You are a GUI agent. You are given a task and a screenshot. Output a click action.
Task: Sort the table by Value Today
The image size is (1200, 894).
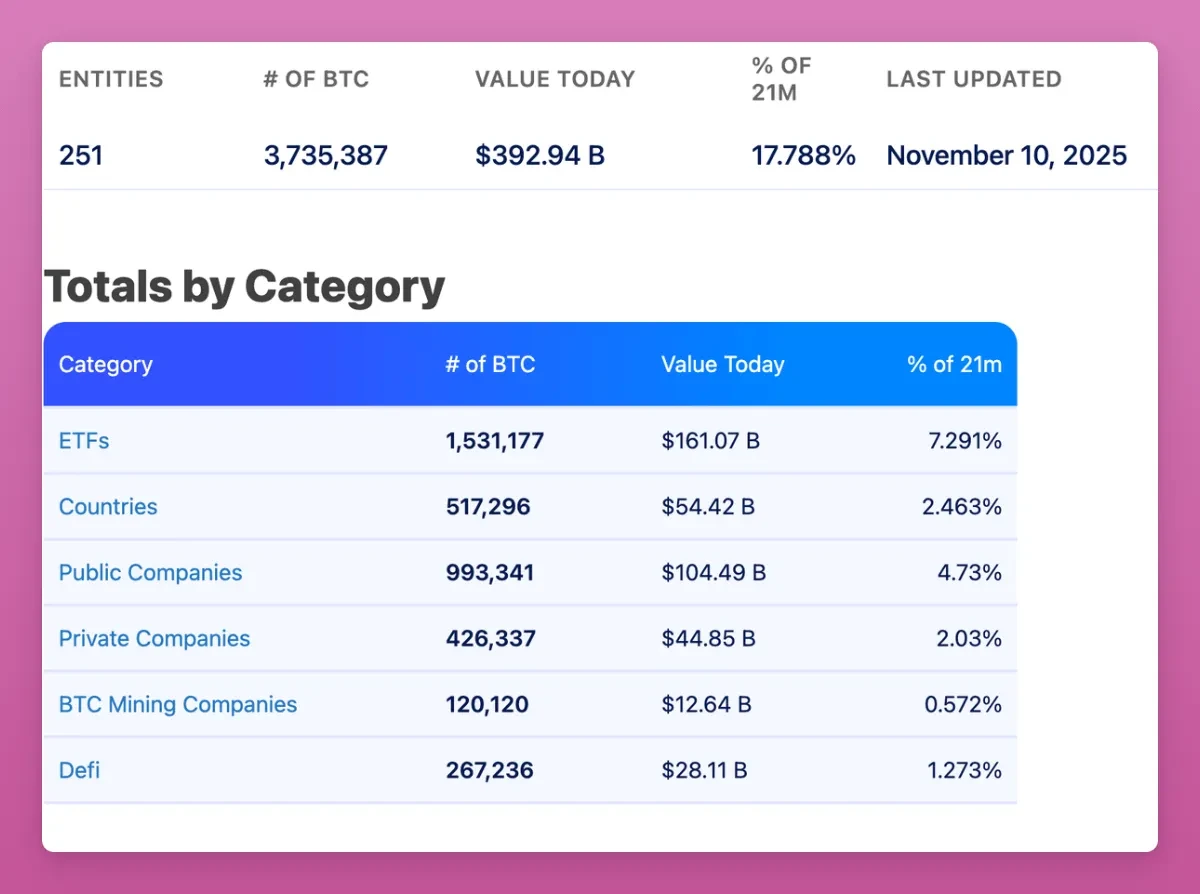pos(722,364)
